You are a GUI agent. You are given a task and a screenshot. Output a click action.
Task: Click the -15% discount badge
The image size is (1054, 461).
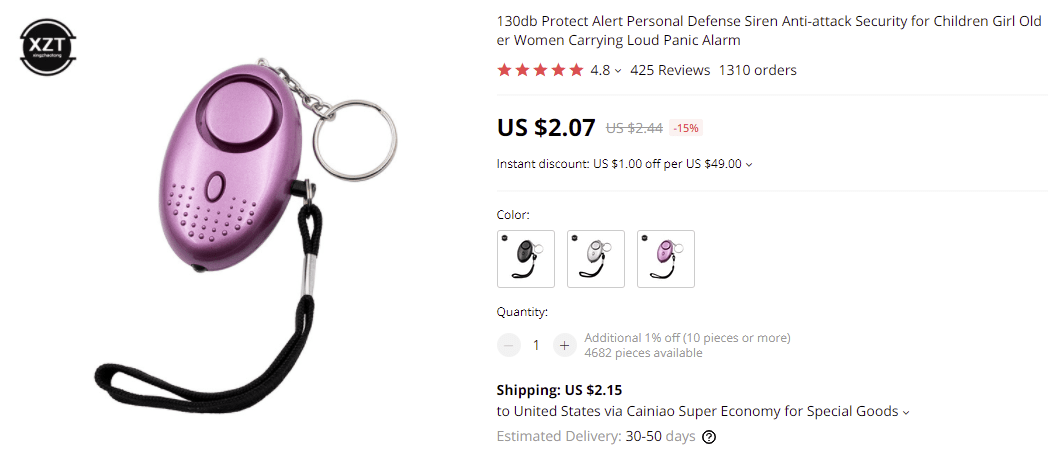coord(686,128)
